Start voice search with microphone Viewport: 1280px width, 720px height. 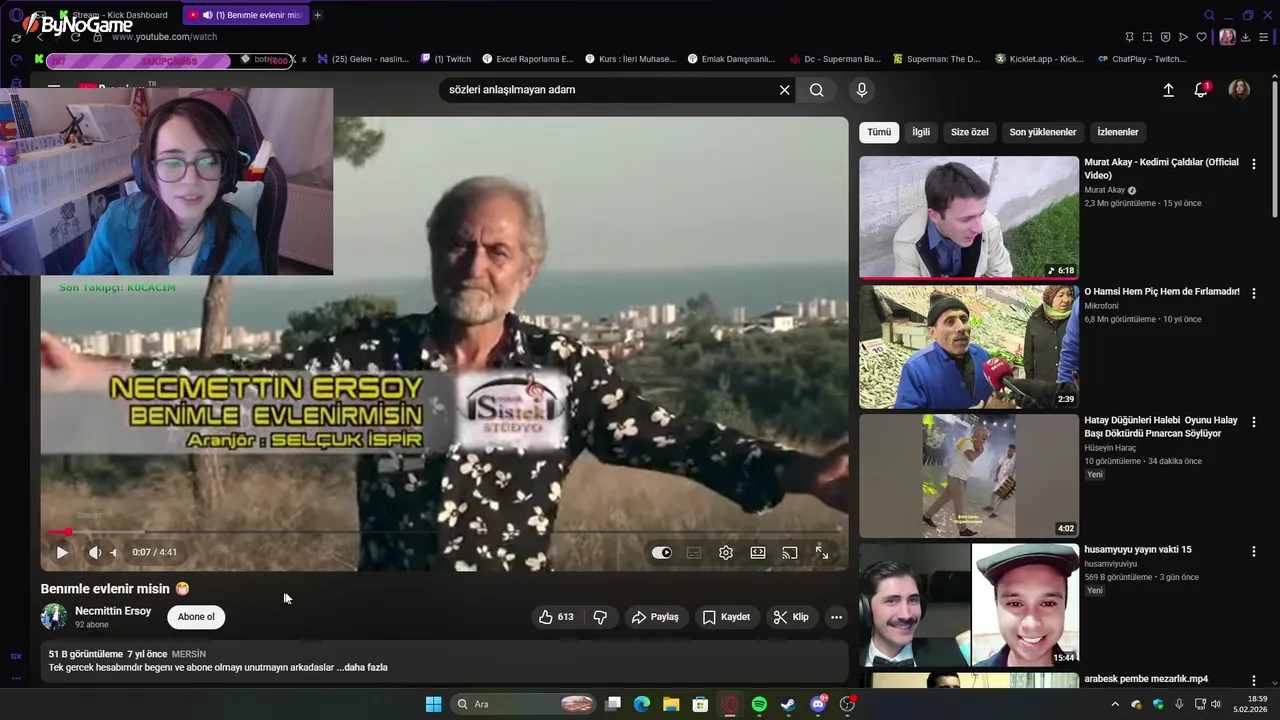862,90
